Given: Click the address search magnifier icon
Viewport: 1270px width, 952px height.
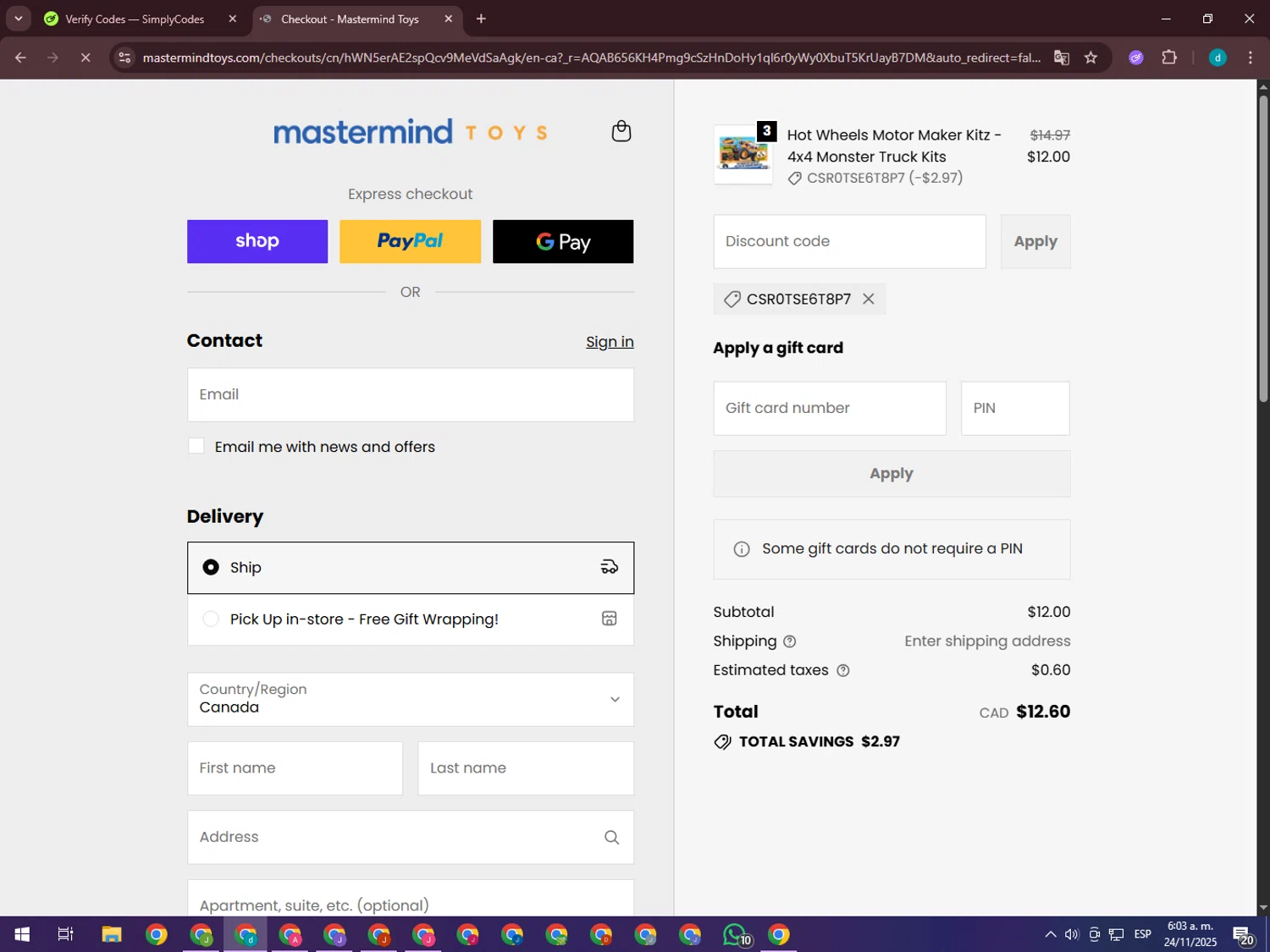Looking at the screenshot, I should click(611, 838).
